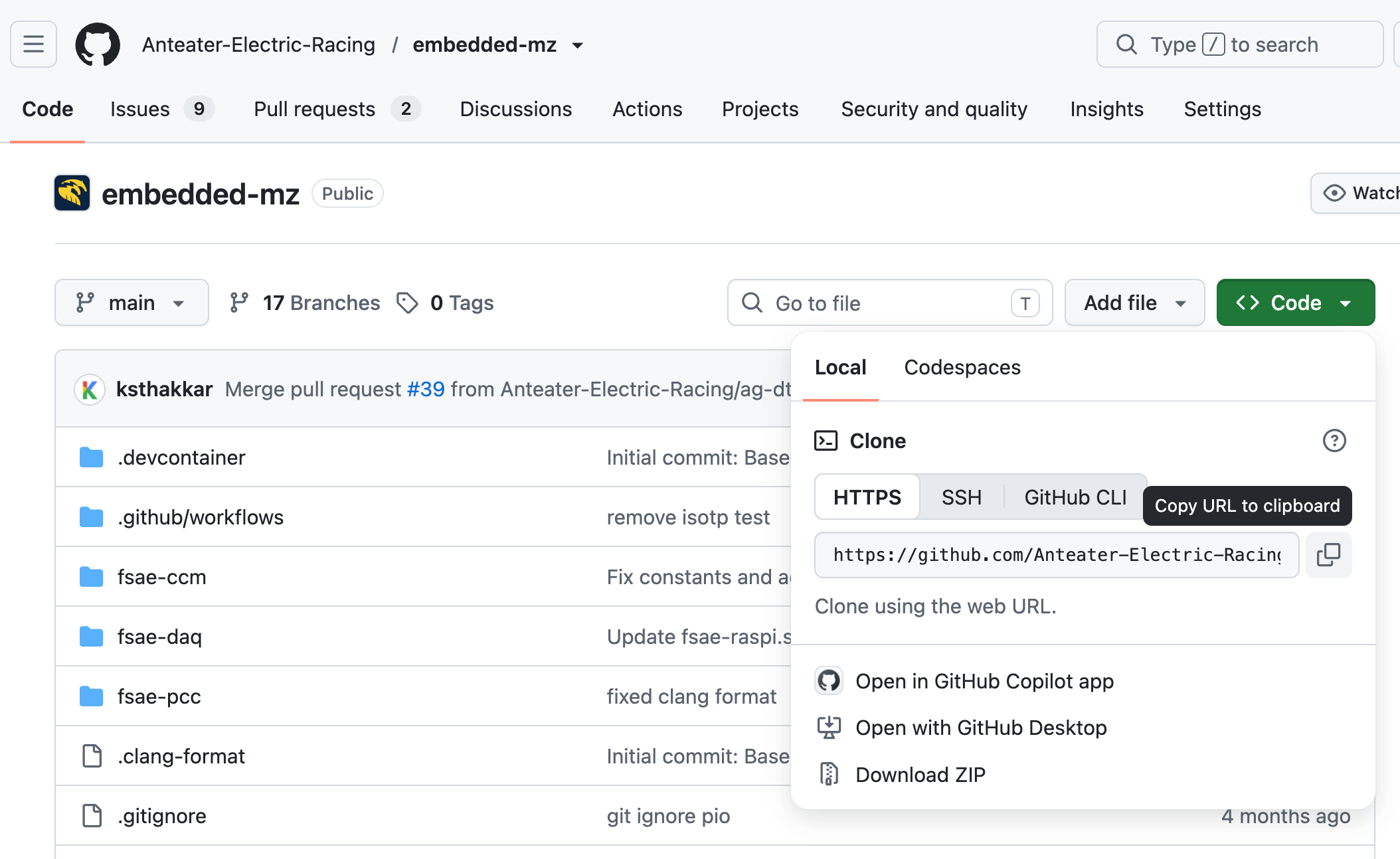Open 'git ignore pio' commit message
Screen dimensions: 1400x859
point(668,816)
